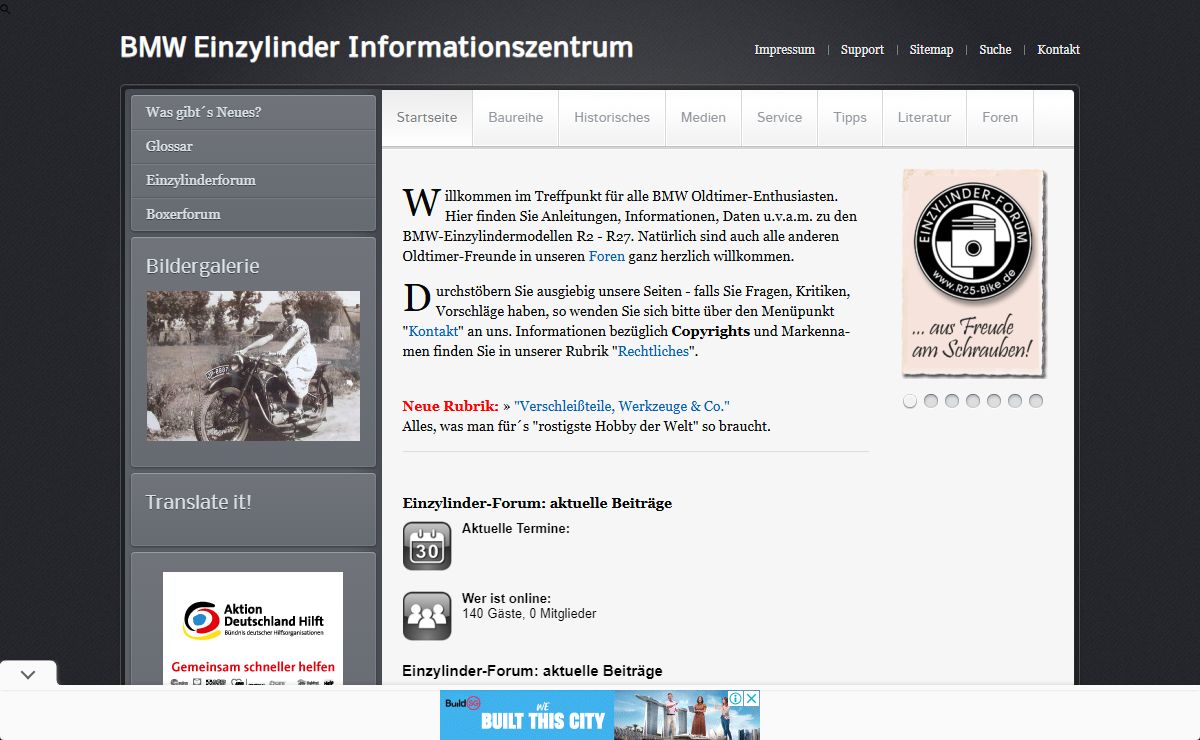Open the Aktion Deutschland Hilft banner
1200x740 pixels.
[253, 629]
